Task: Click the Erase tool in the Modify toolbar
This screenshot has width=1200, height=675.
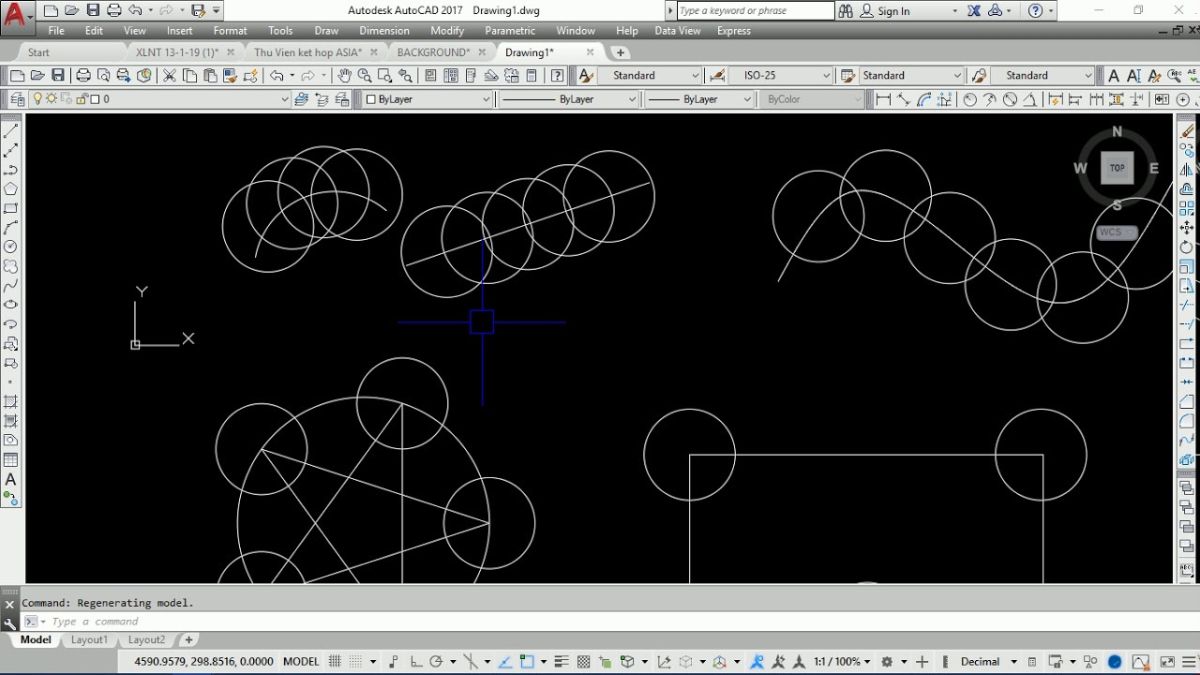Action: coord(1187,131)
